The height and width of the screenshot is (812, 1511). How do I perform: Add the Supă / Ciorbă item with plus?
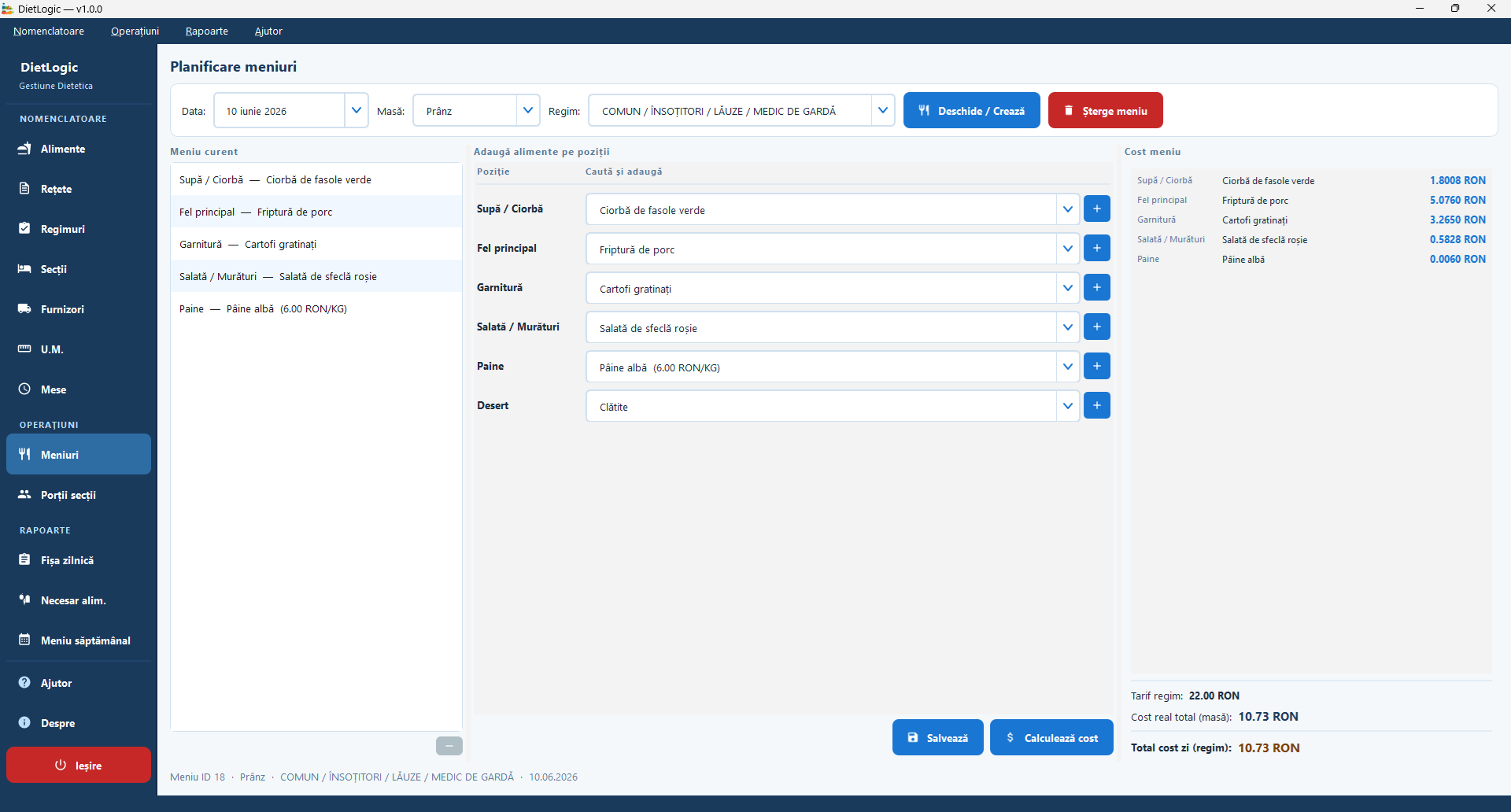click(x=1097, y=209)
